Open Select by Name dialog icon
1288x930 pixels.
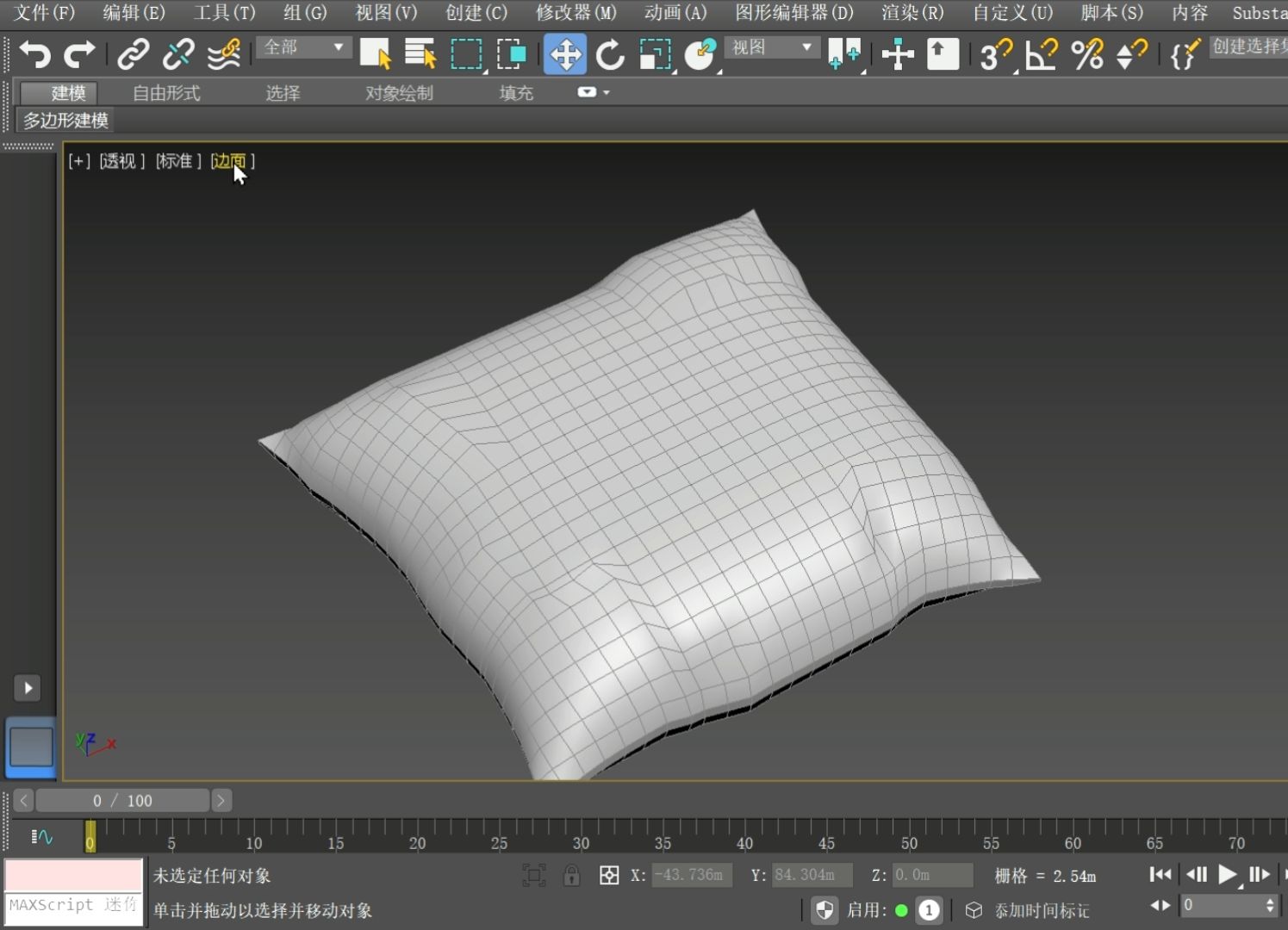pos(420,53)
